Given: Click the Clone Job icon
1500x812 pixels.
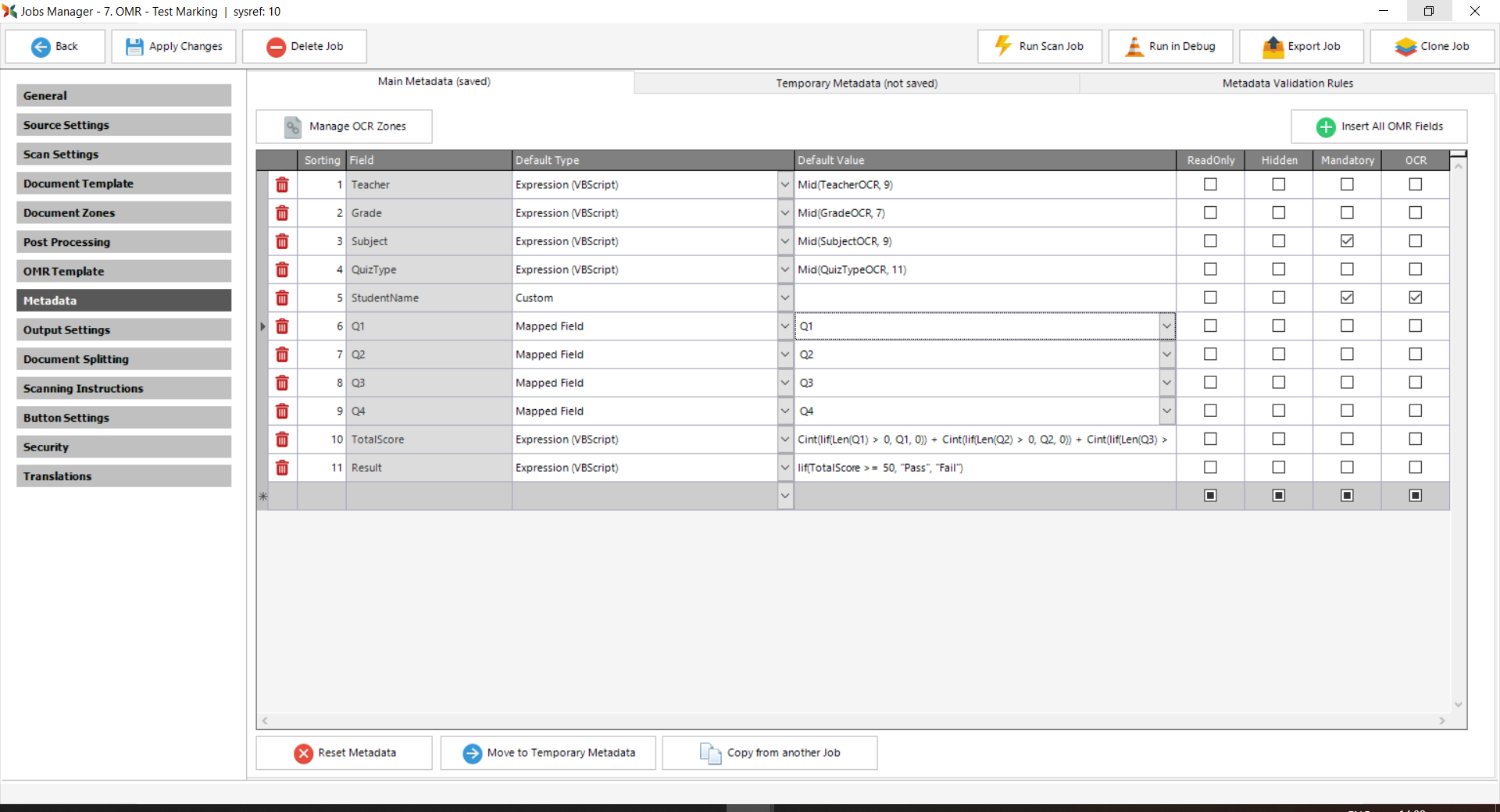Looking at the screenshot, I should [x=1405, y=47].
